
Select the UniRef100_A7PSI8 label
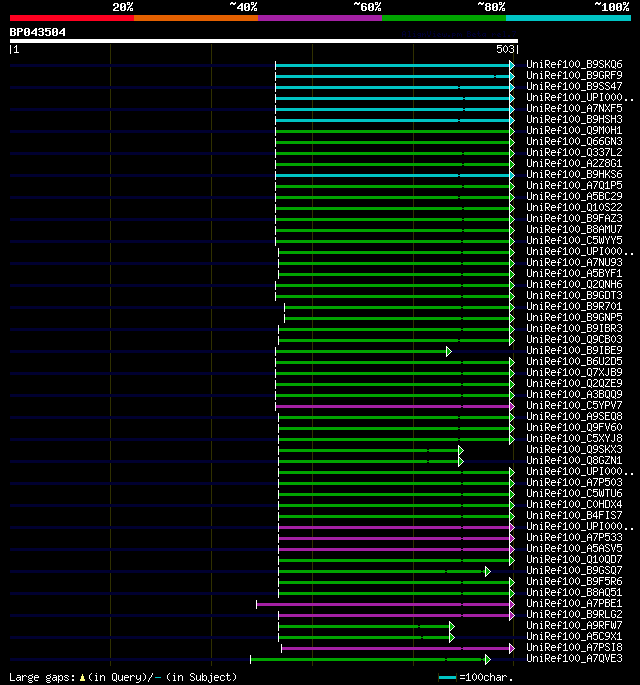click(x=574, y=647)
